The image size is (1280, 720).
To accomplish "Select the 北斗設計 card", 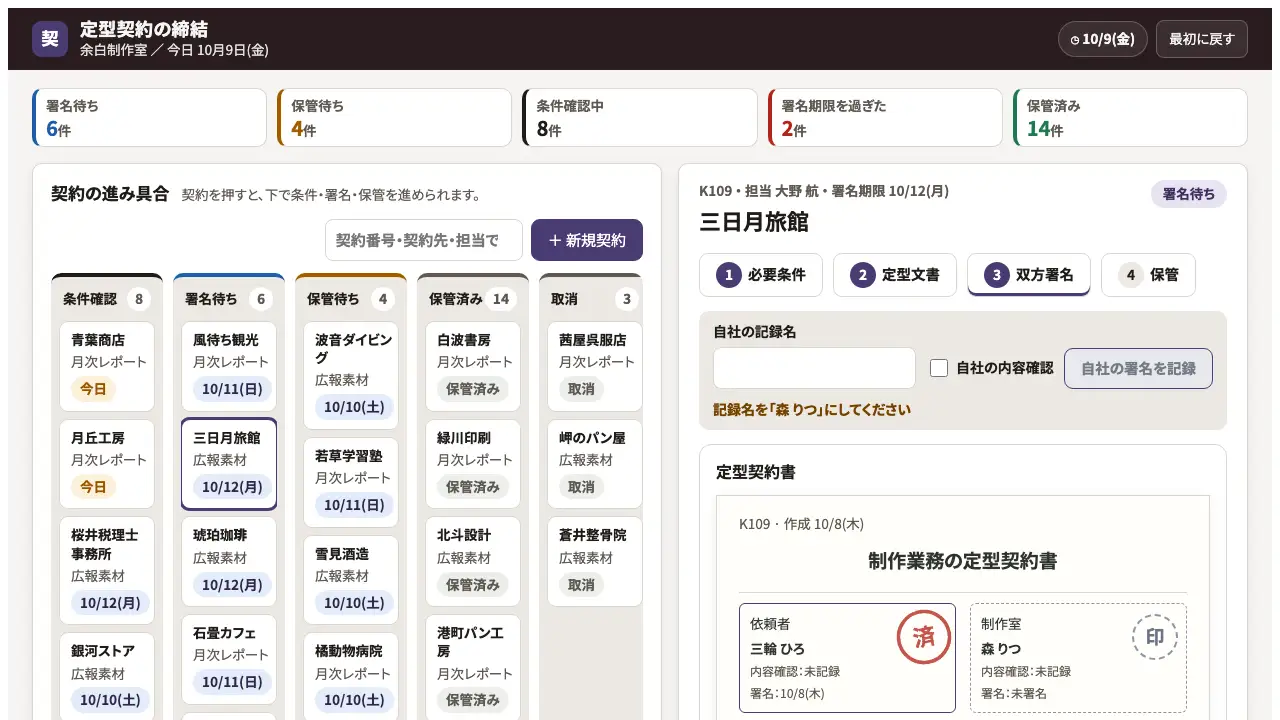I will pyautogui.click(x=473, y=562).
